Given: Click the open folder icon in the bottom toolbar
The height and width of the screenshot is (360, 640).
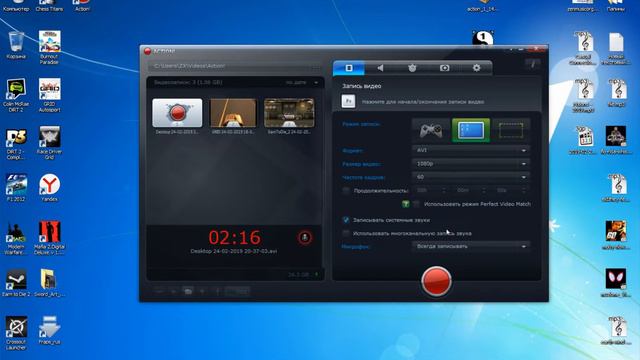Looking at the screenshot, I should (188, 291).
